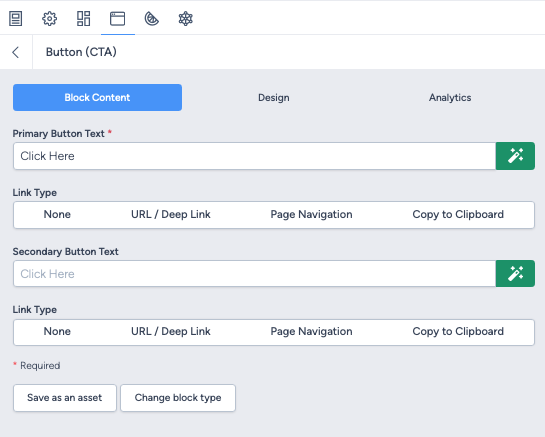Click the Change block type button
The width and height of the screenshot is (545, 437).
point(178,398)
